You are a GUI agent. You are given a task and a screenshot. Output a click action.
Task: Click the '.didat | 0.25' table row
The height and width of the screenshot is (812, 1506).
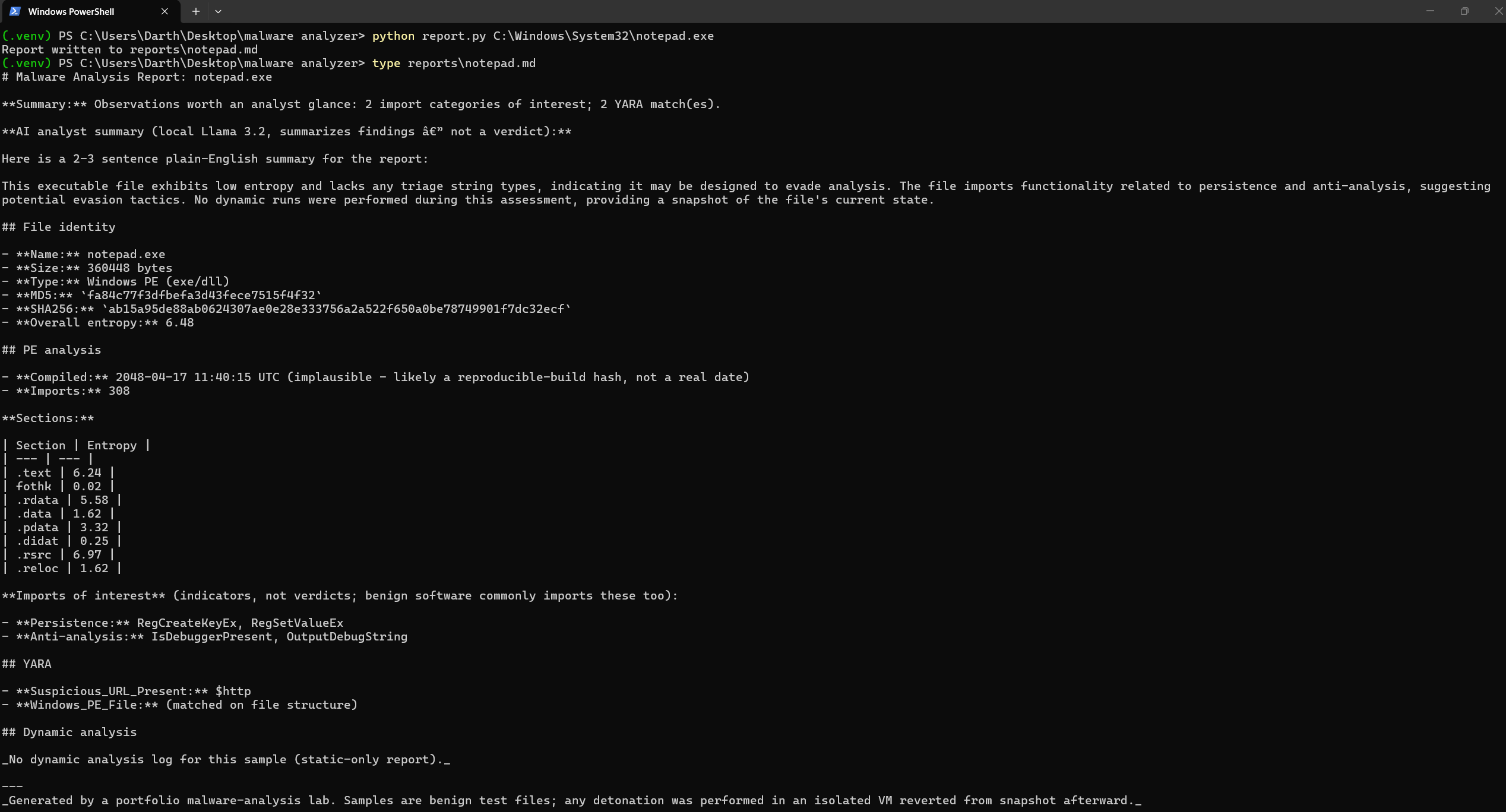[62, 541]
